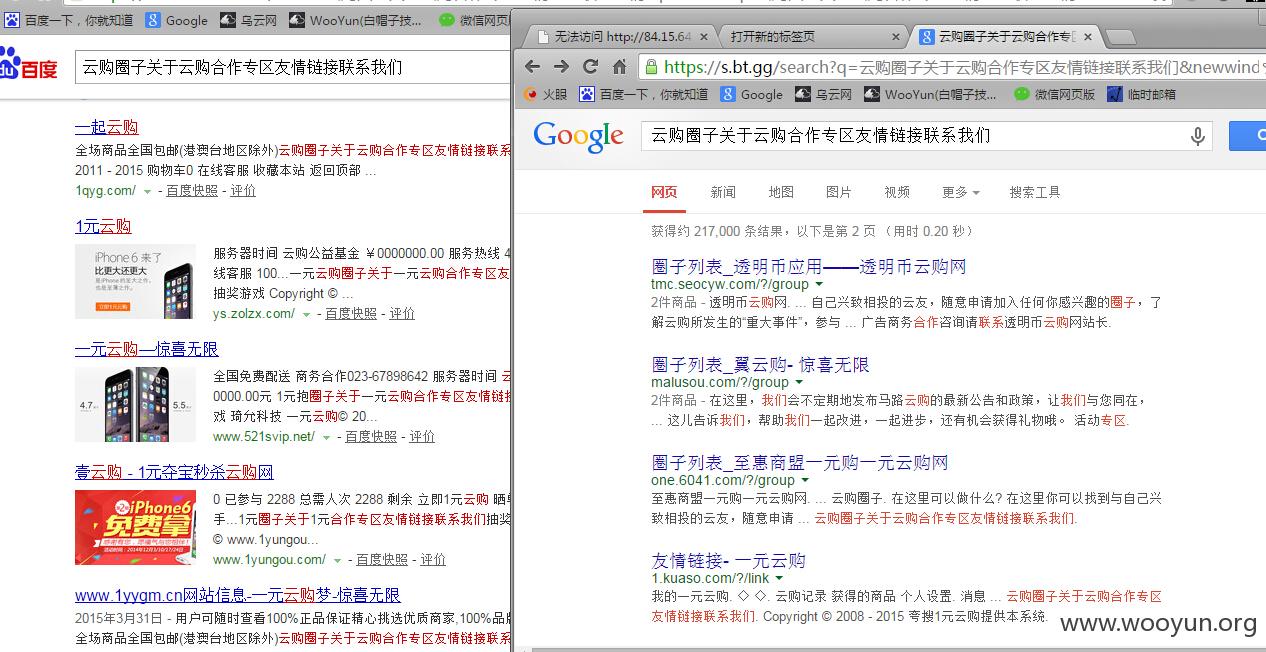Open 微信网页 bookmark in left Baidu window
Image resolution: width=1266 pixels, height=652 pixels.
tap(474, 20)
